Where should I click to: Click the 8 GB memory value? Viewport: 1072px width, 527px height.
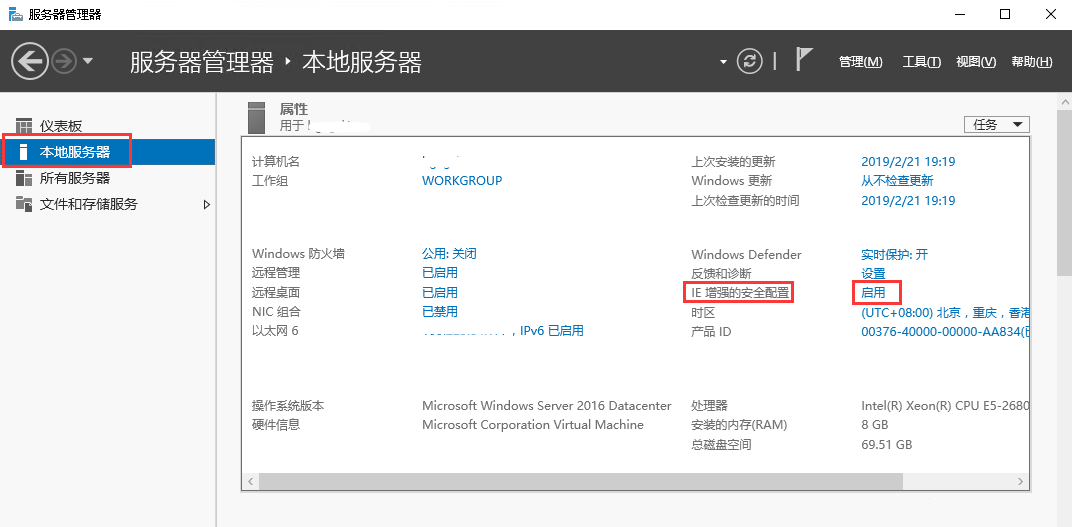(x=875, y=424)
